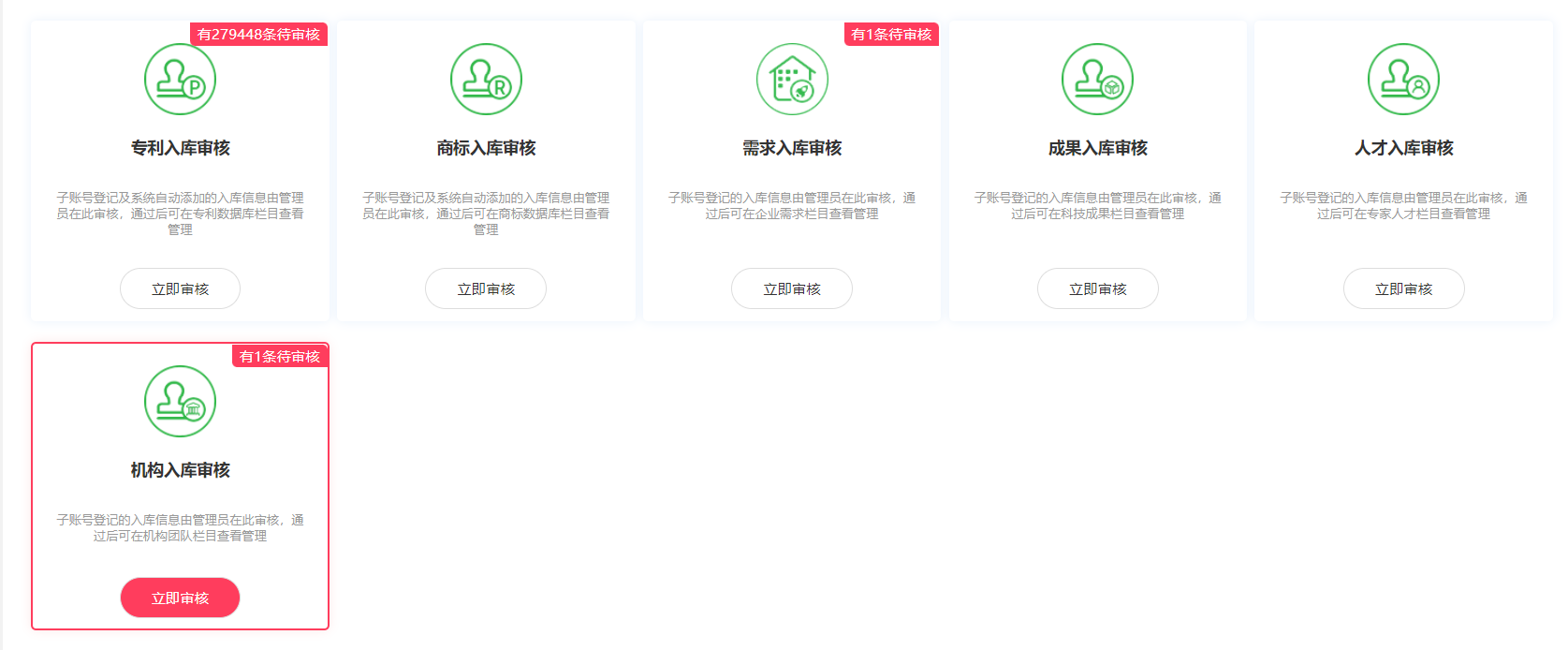Click the patent review stamp icon
This screenshot has width=1568, height=650.
[180, 80]
